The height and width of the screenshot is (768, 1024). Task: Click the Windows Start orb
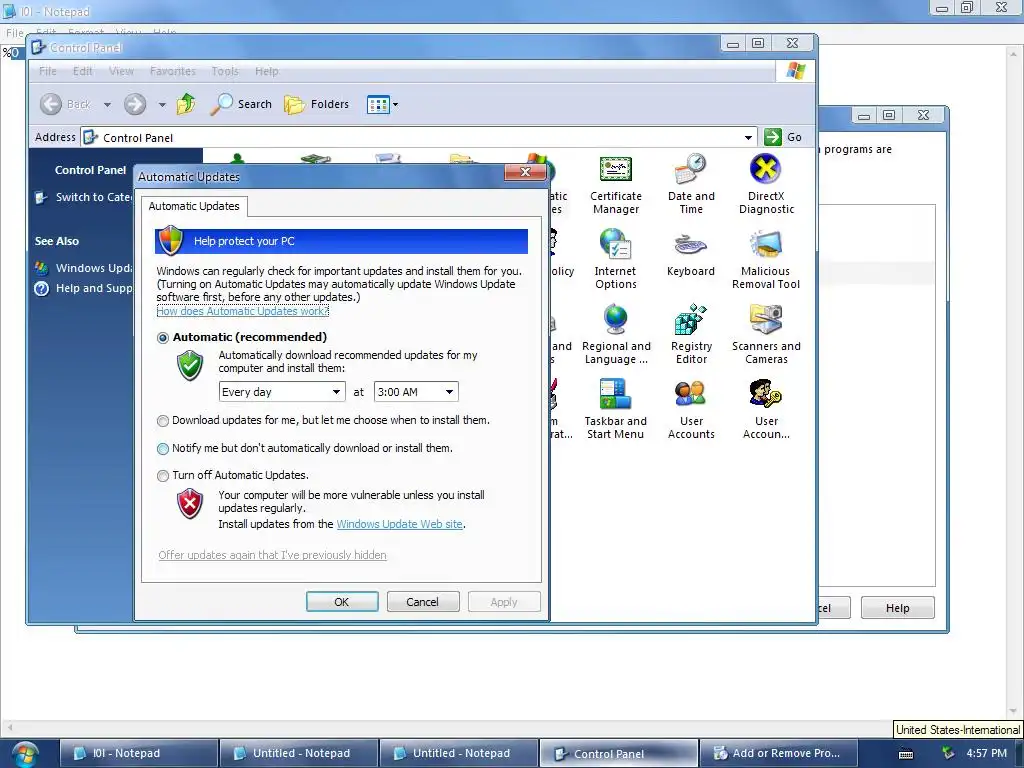tap(24, 754)
